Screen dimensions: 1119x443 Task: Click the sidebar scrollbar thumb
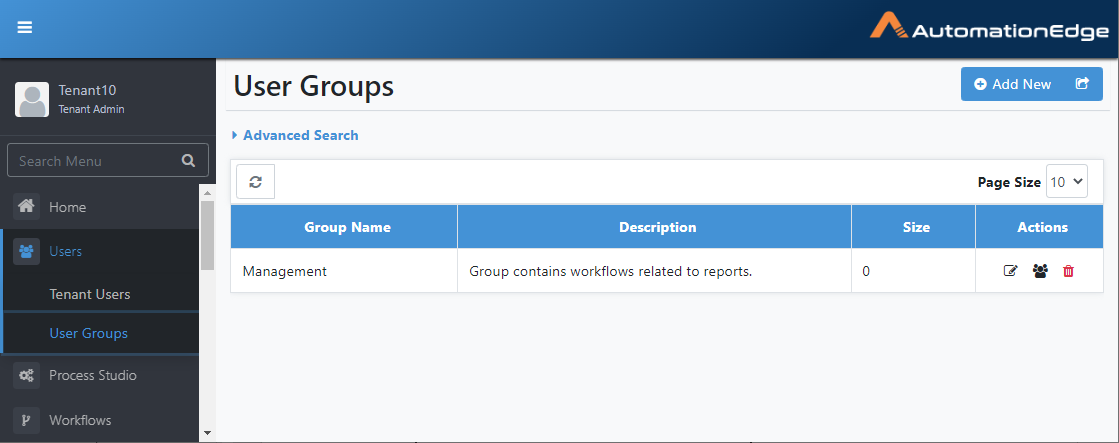pyautogui.click(x=208, y=235)
